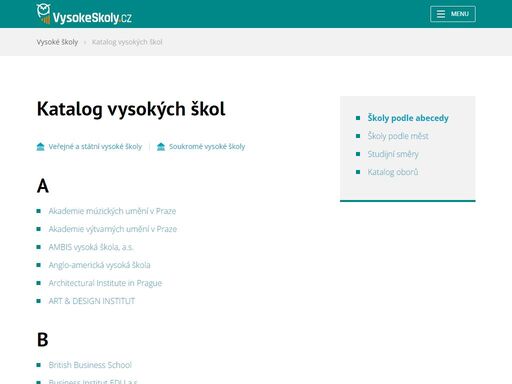The height and width of the screenshot is (384, 512).
Task: Open Studijní směry in sidebar
Action: pos(393,154)
